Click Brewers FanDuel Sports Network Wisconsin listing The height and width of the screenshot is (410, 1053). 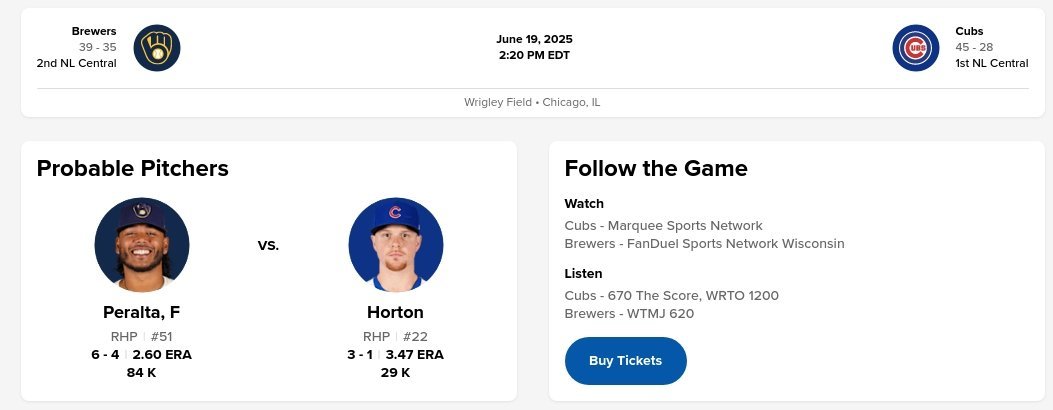(x=704, y=244)
